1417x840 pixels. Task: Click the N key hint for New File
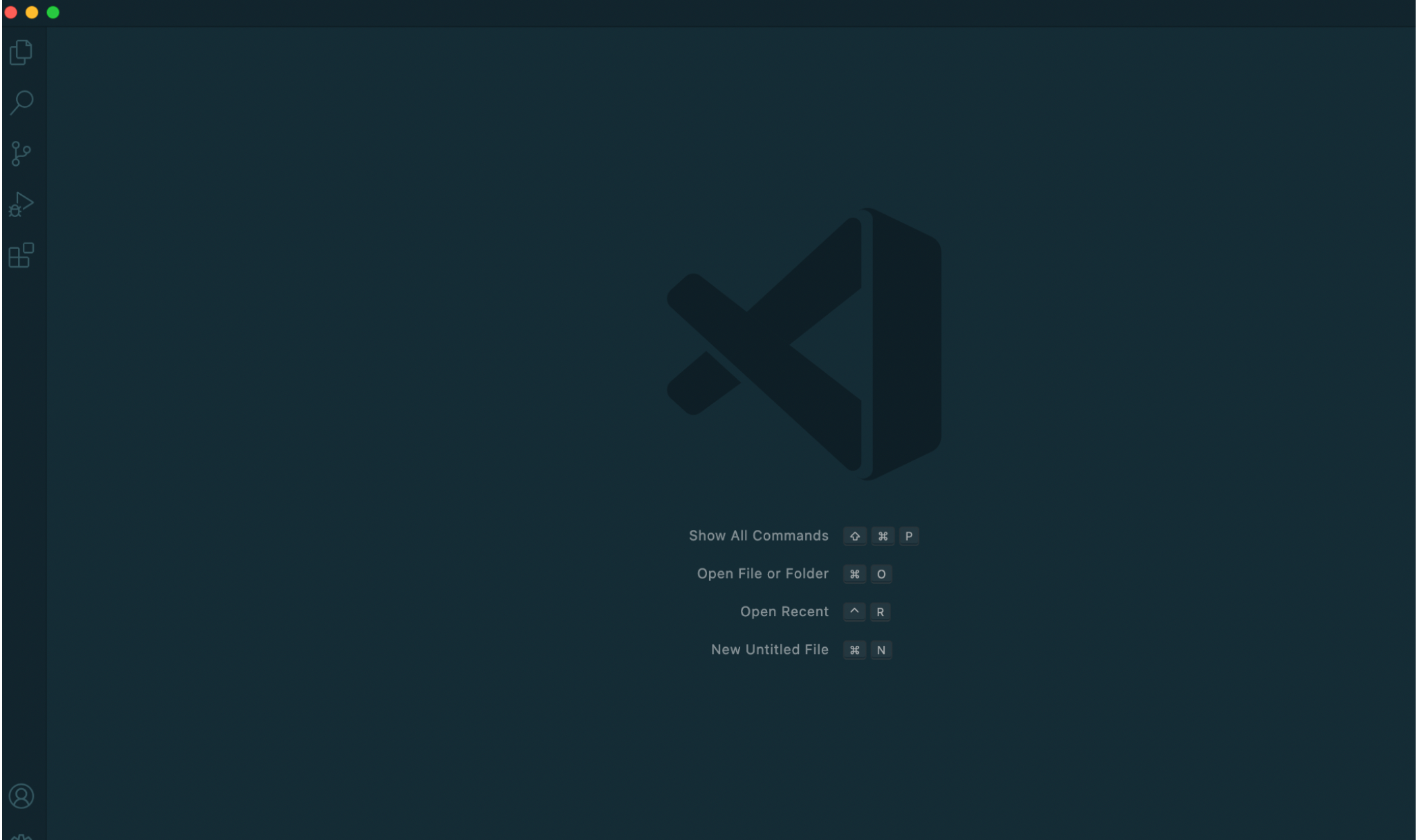pos(881,650)
